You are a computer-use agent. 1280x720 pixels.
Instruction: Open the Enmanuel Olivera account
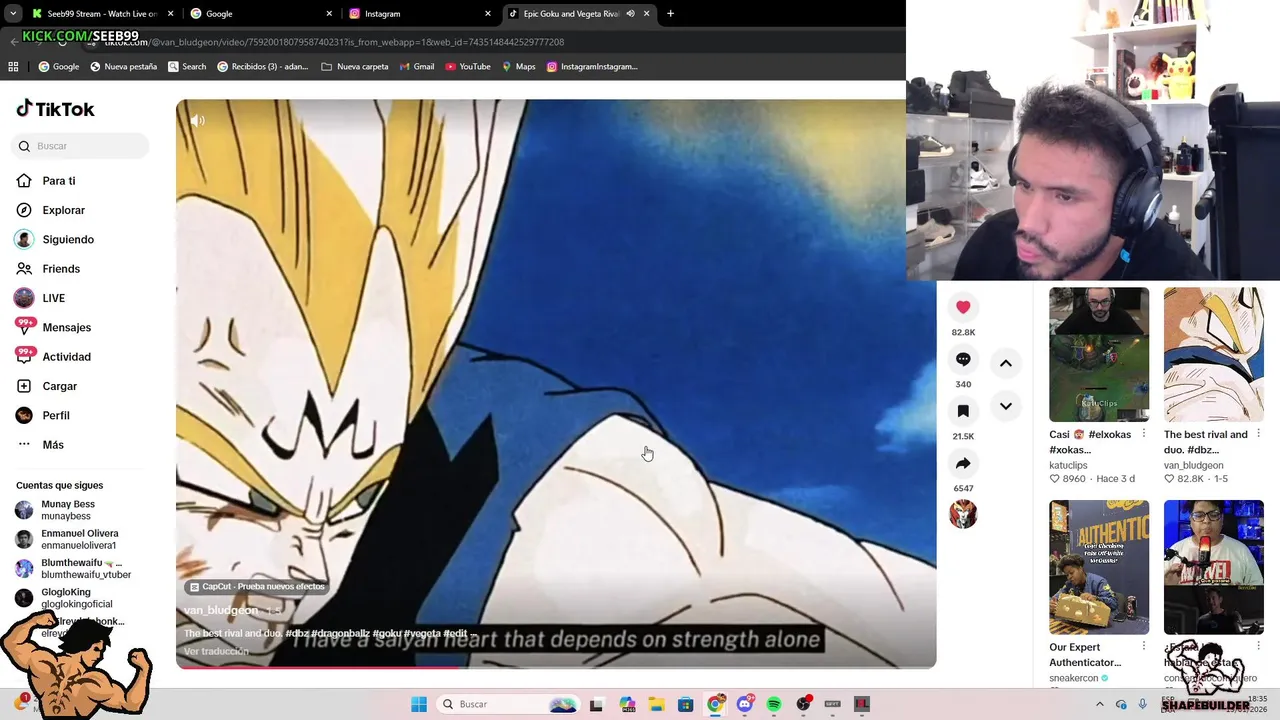80,539
